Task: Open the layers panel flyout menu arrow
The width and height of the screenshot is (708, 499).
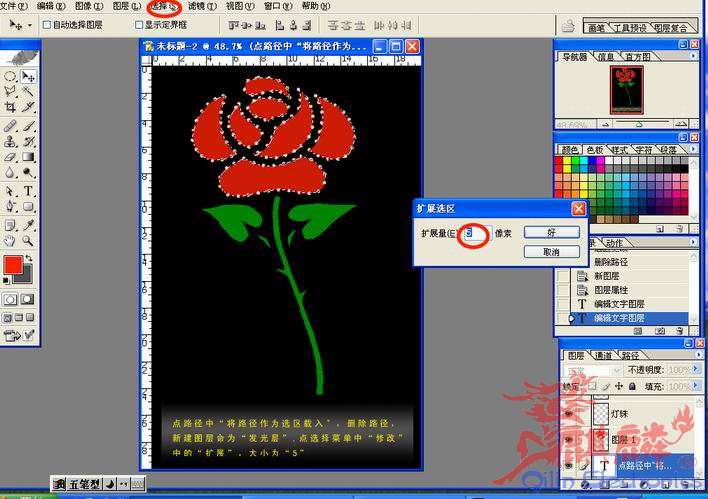Action: point(700,355)
